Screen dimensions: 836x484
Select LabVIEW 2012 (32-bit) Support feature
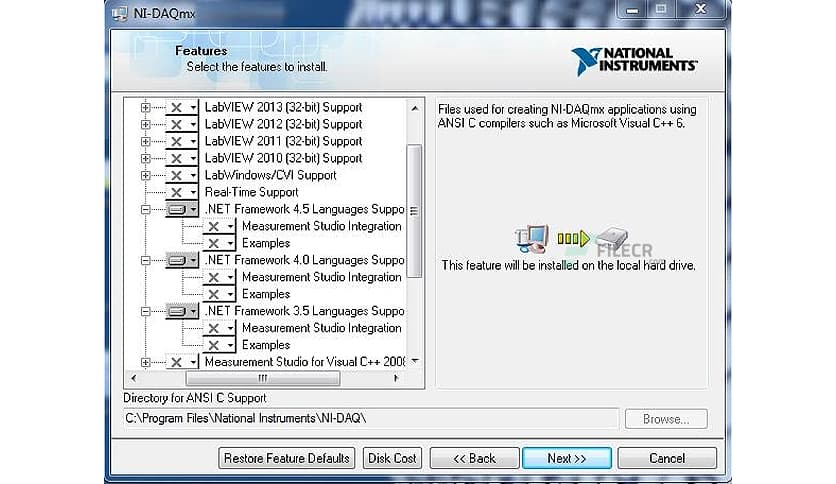tap(283, 124)
